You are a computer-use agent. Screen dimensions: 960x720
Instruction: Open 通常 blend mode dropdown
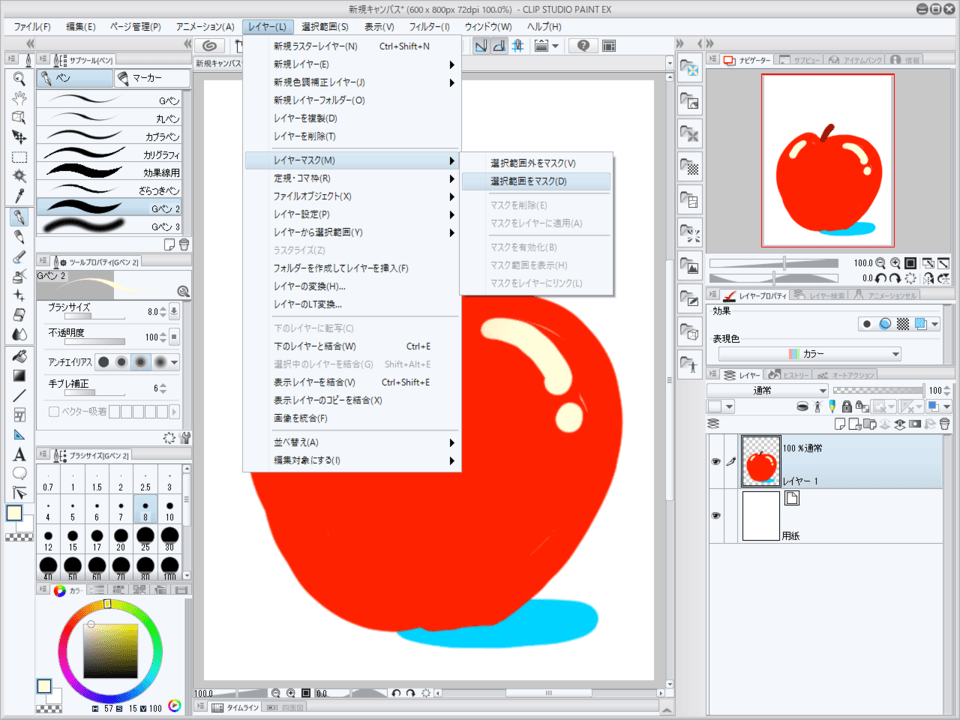767,391
